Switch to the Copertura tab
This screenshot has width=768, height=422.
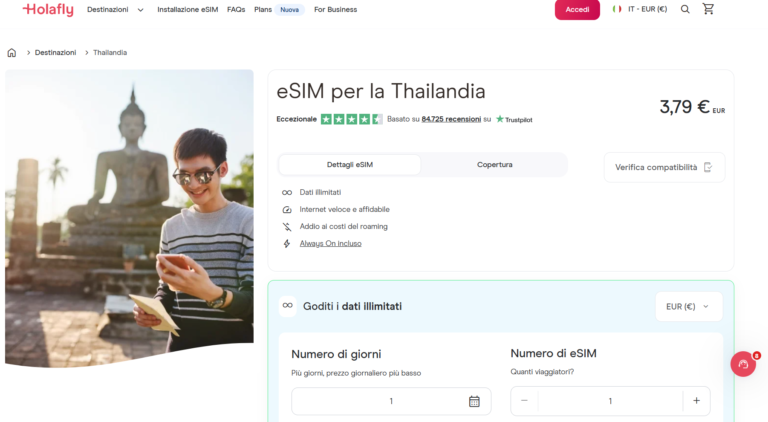coord(494,164)
